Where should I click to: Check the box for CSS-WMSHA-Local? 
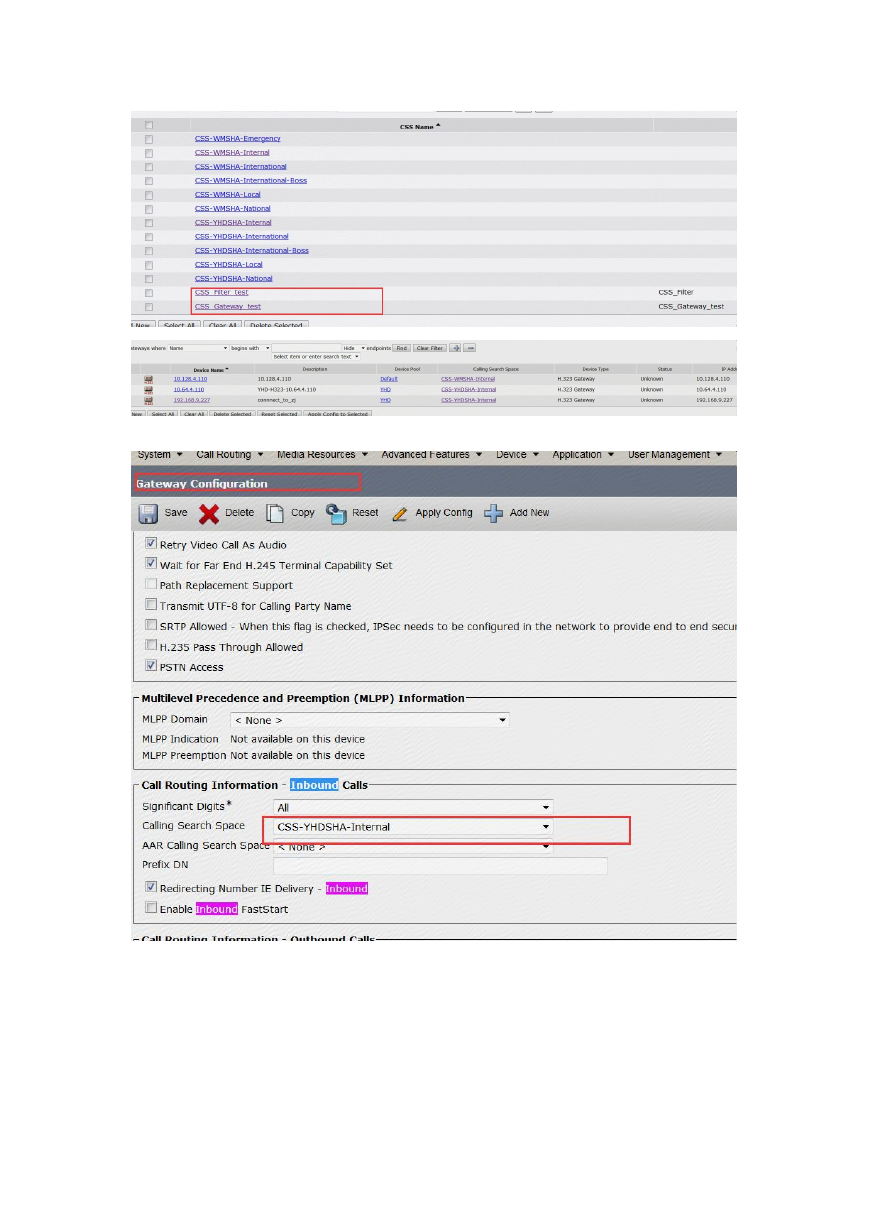(149, 195)
